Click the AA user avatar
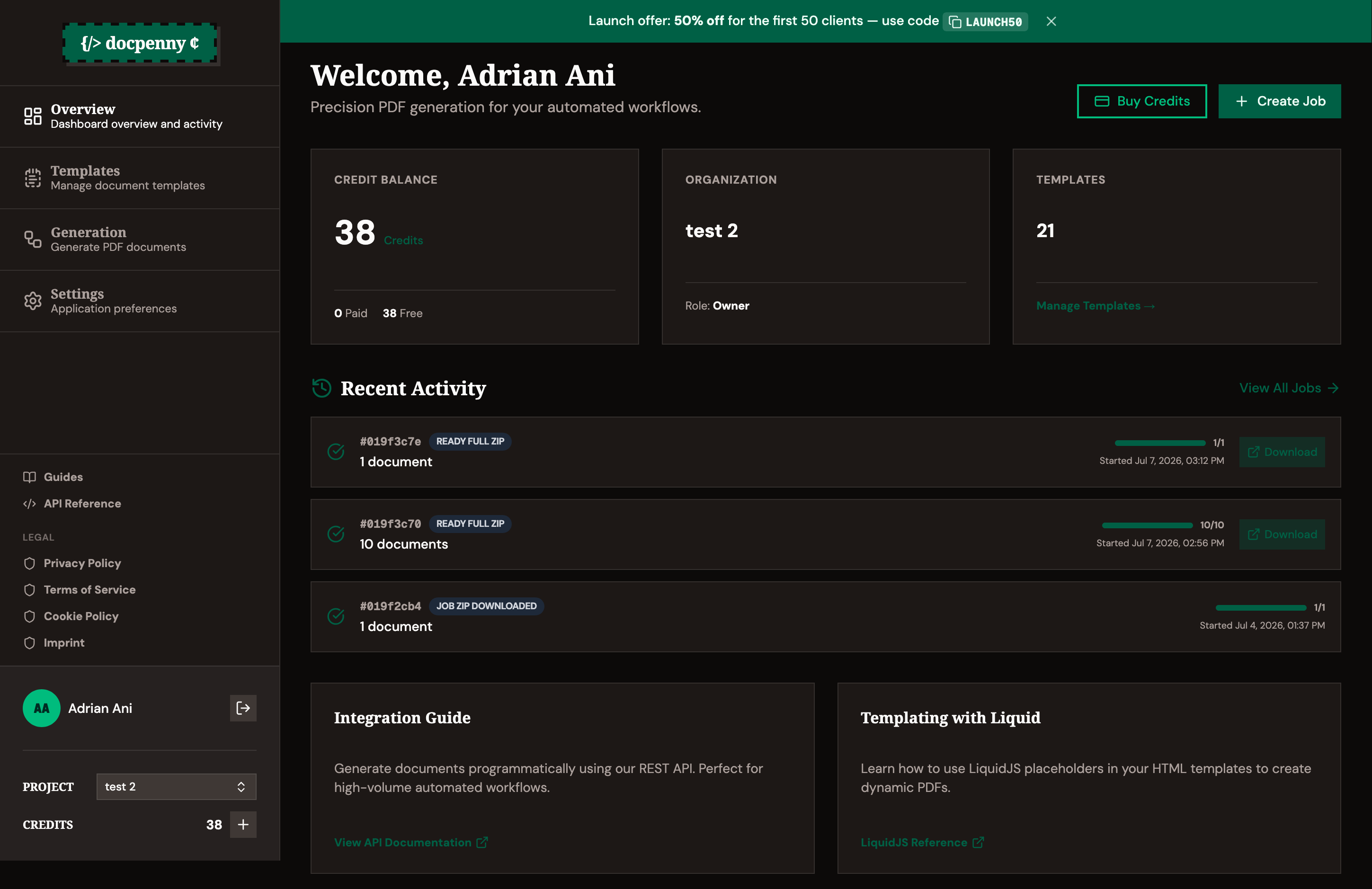Viewport: 1372px width, 889px height. coord(42,708)
